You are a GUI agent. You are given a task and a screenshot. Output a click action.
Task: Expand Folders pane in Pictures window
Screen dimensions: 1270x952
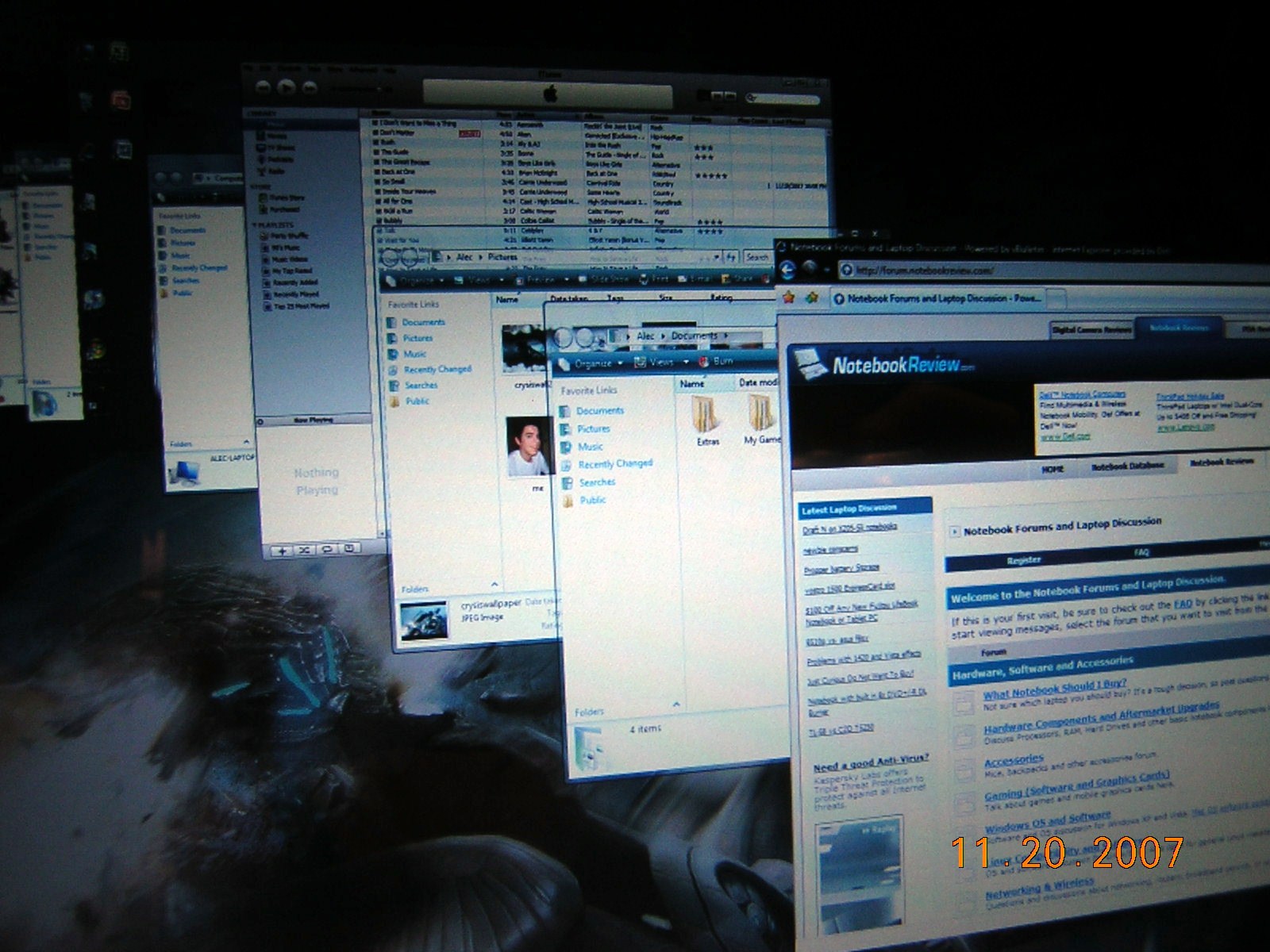494,585
